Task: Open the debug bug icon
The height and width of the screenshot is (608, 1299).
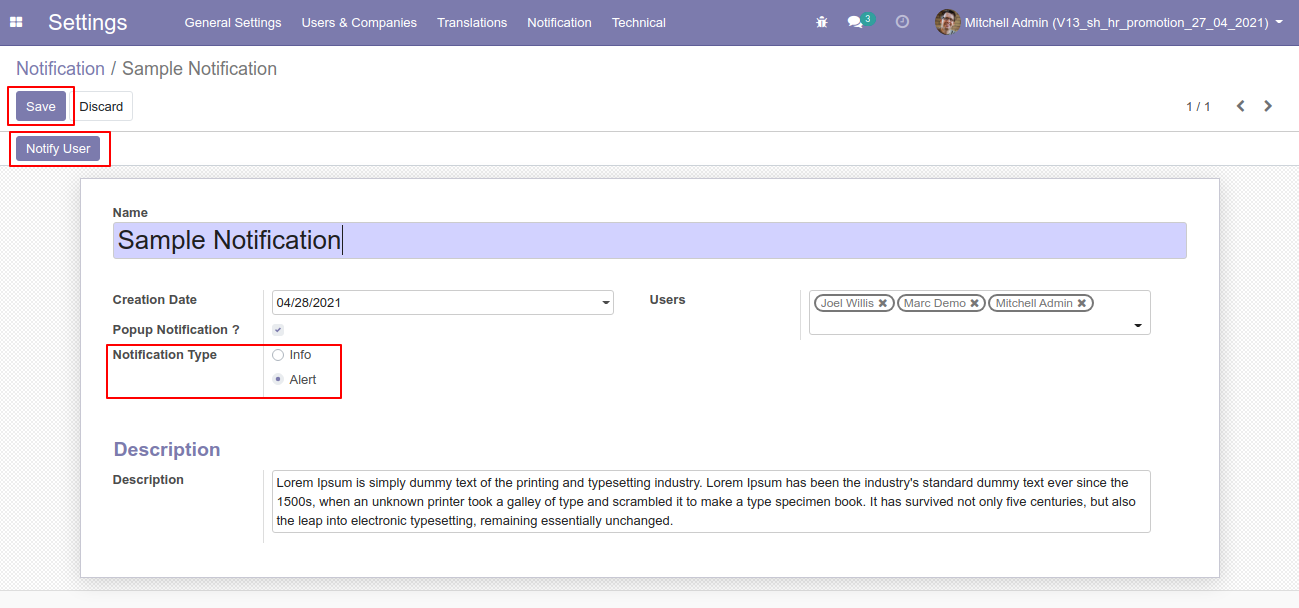Action: [822, 22]
